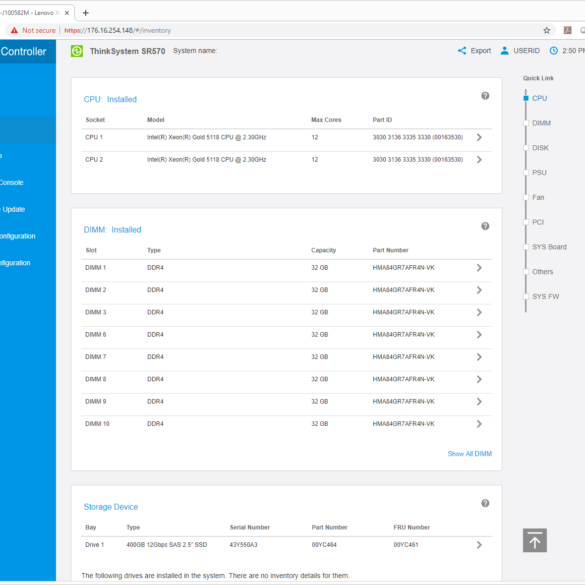Click the System name label
This screenshot has height=585, width=585.
point(195,51)
